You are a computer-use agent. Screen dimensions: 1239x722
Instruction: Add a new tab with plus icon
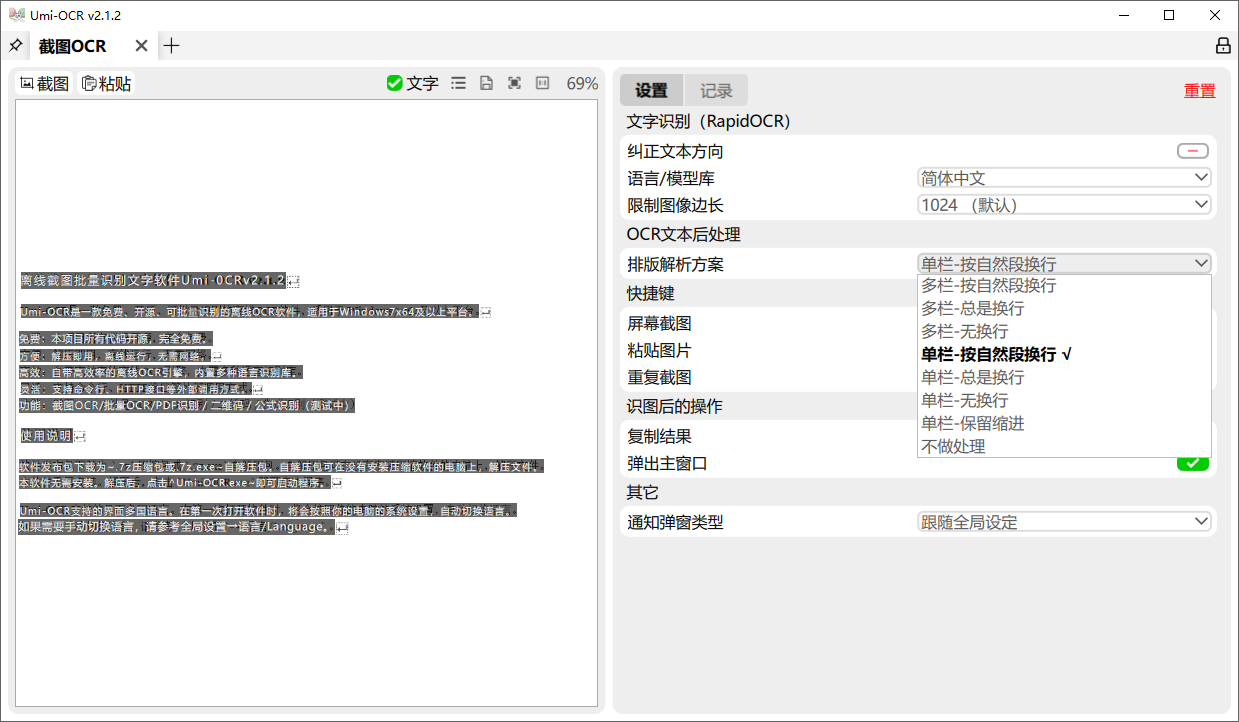tap(172, 46)
